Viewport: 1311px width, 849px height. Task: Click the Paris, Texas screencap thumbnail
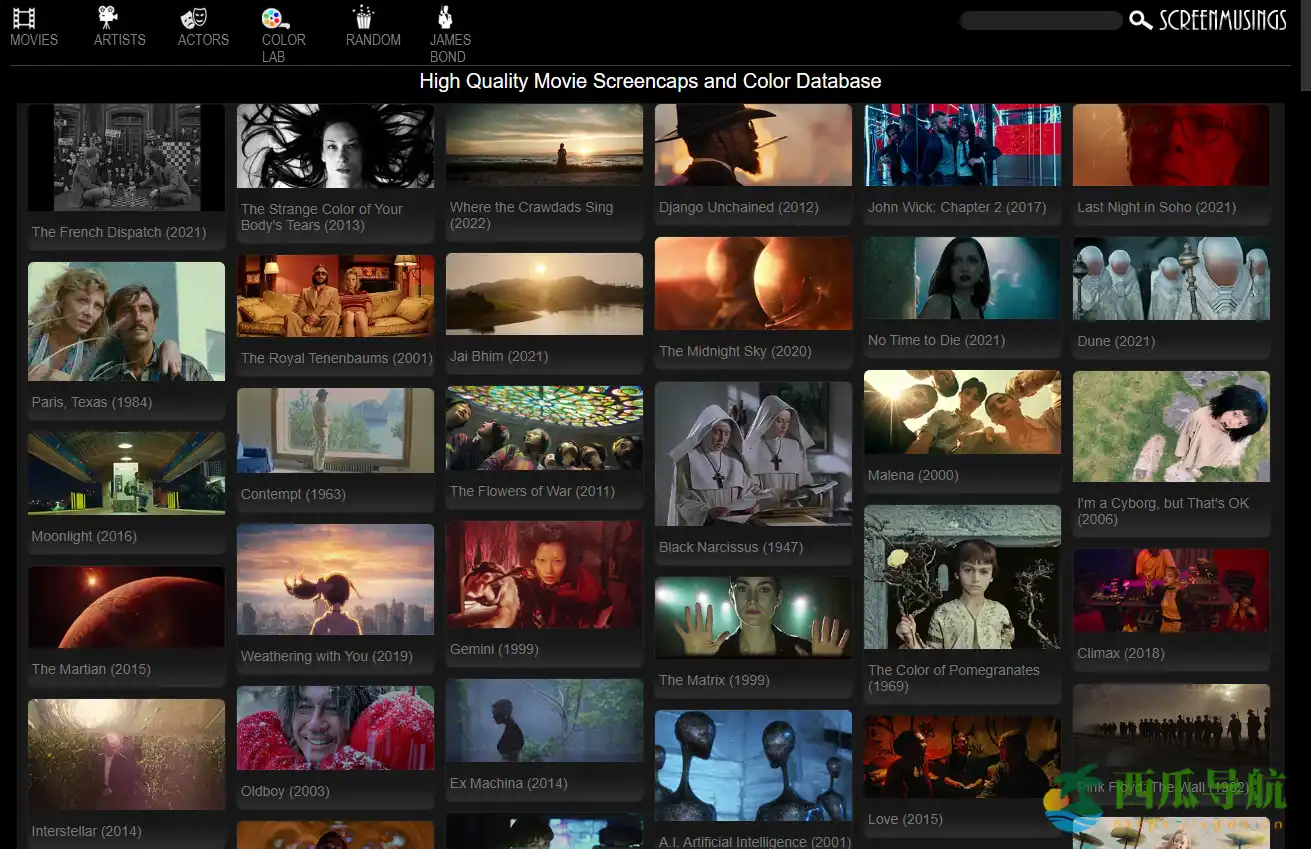[126, 321]
